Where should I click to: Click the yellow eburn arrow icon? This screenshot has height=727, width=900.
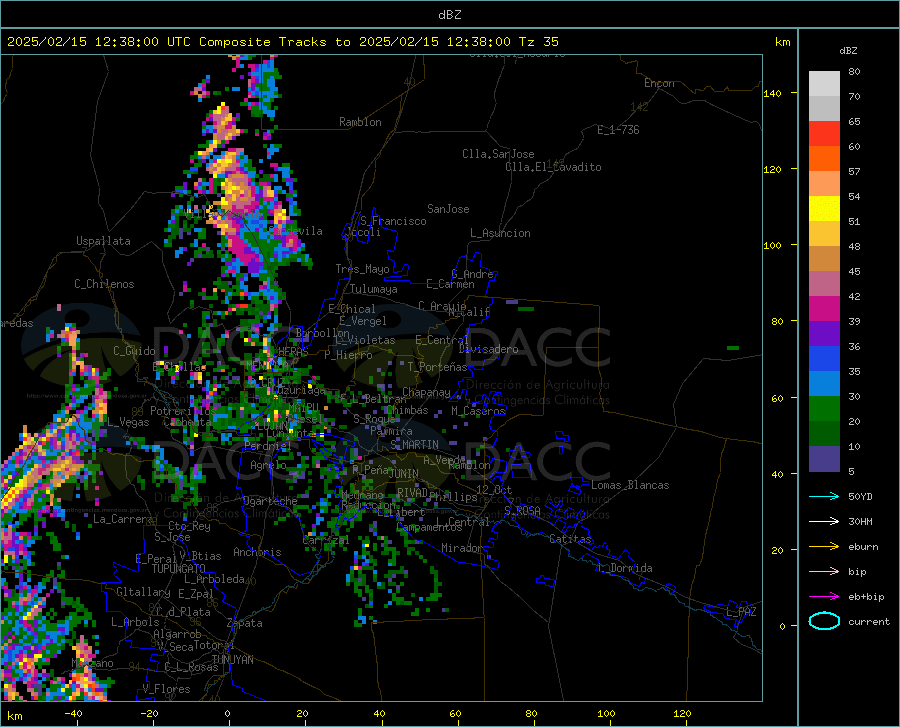click(824, 547)
